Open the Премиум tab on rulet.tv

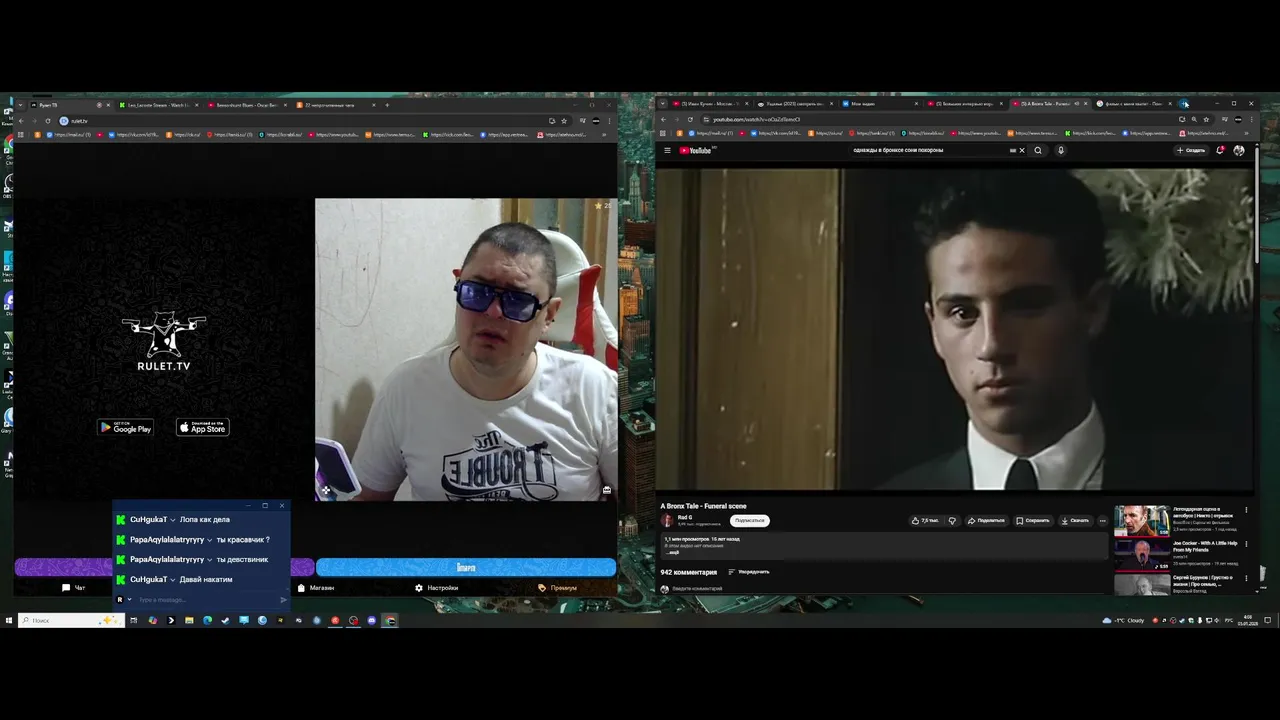pos(558,588)
